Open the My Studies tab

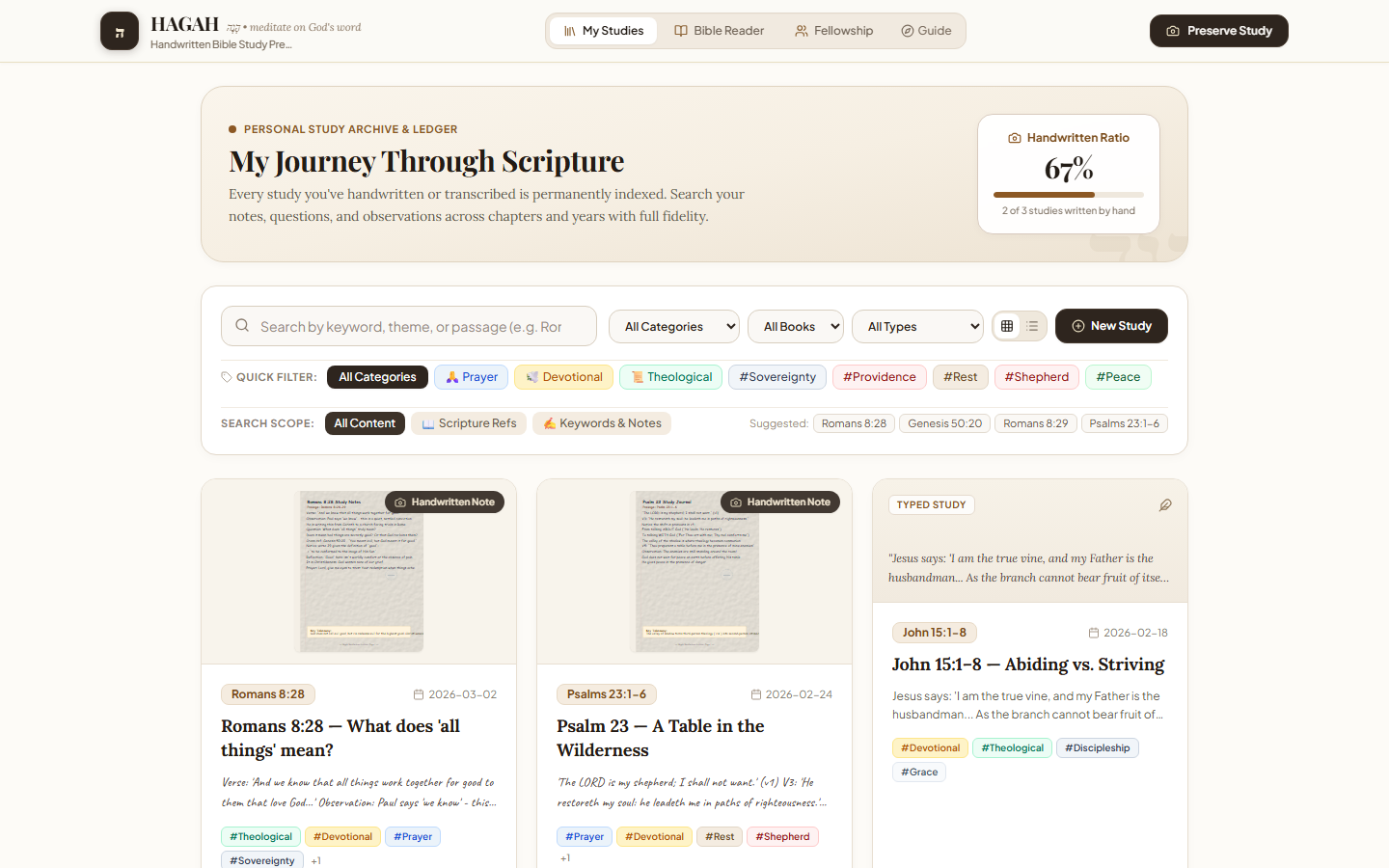[x=604, y=31]
